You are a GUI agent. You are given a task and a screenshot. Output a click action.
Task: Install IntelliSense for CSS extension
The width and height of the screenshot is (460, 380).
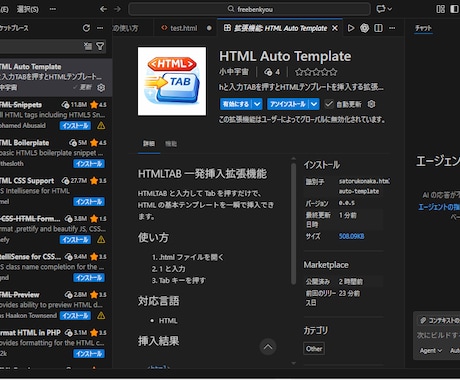(x=89, y=278)
